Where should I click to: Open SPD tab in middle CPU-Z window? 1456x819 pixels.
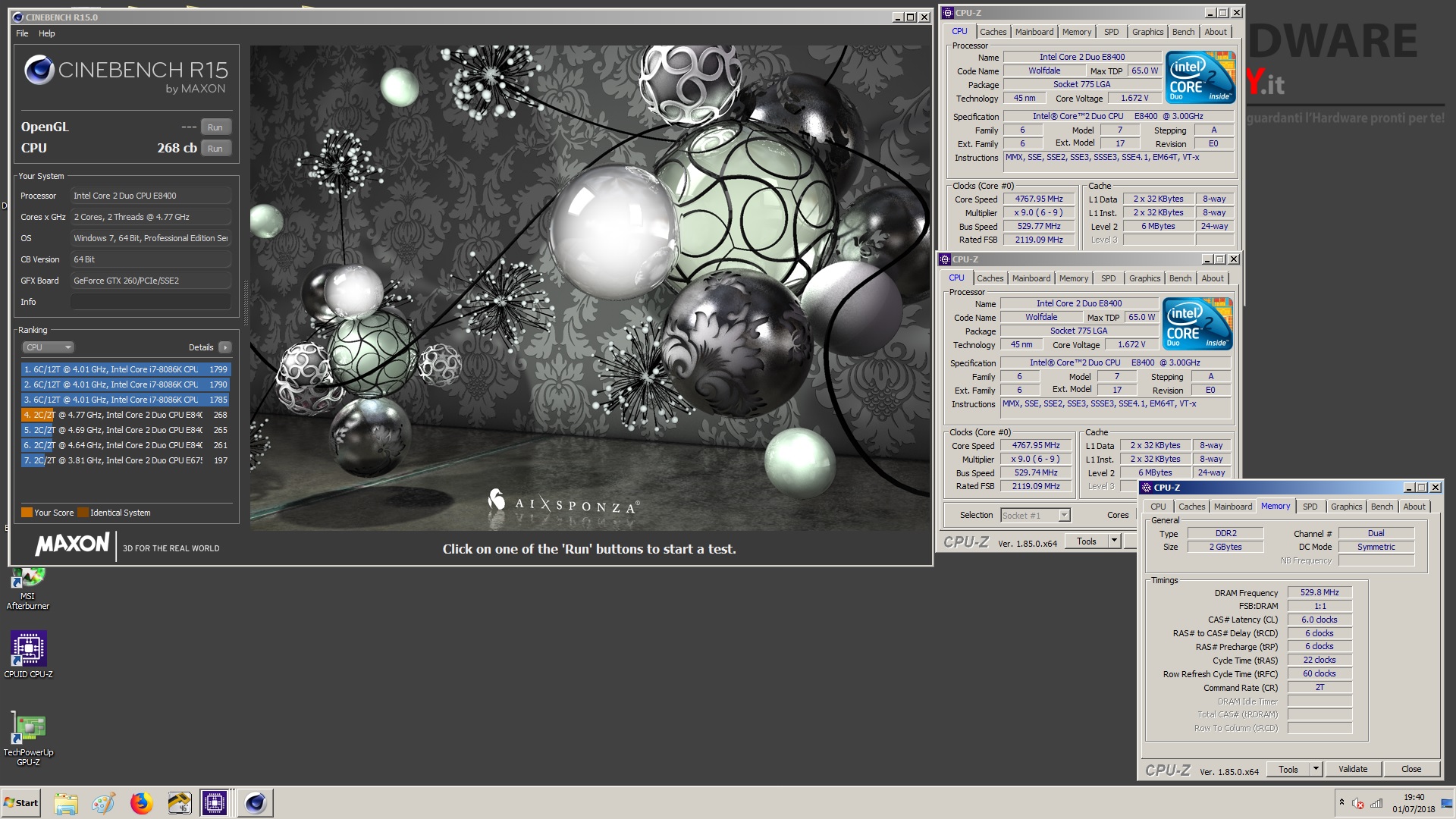[x=1108, y=278]
